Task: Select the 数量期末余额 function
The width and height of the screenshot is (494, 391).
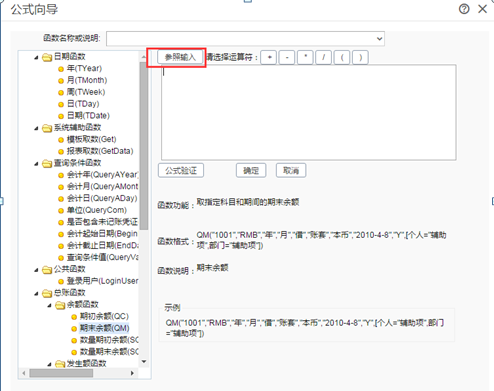Action: [x=109, y=352]
